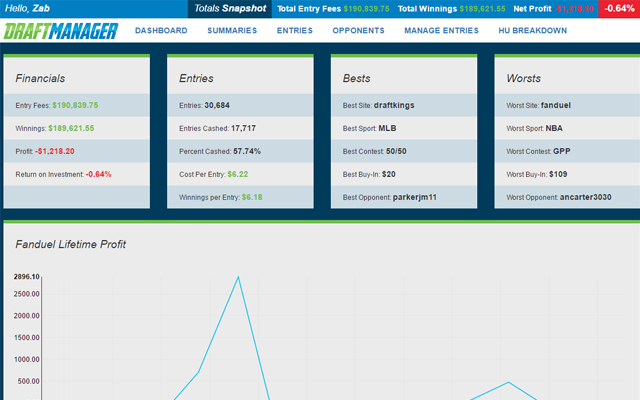Click the 500.00 y-axis label
The image size is (640, 400).
tap(27, 381)
